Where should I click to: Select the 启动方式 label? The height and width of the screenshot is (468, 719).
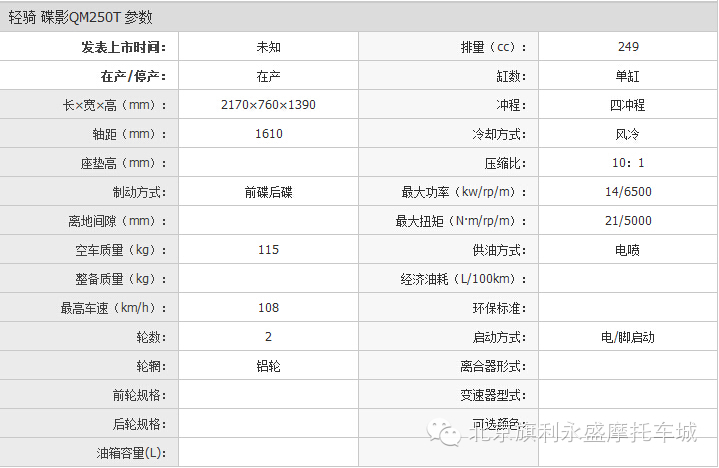tap(499, 337)
